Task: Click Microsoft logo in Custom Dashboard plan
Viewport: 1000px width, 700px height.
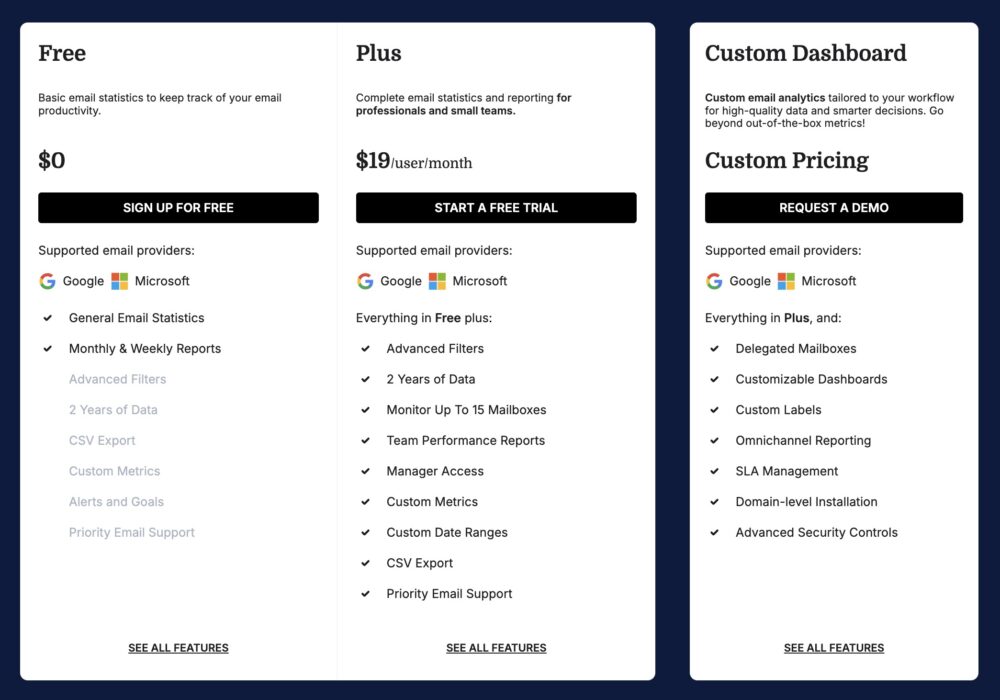Action: coord(786,281)
